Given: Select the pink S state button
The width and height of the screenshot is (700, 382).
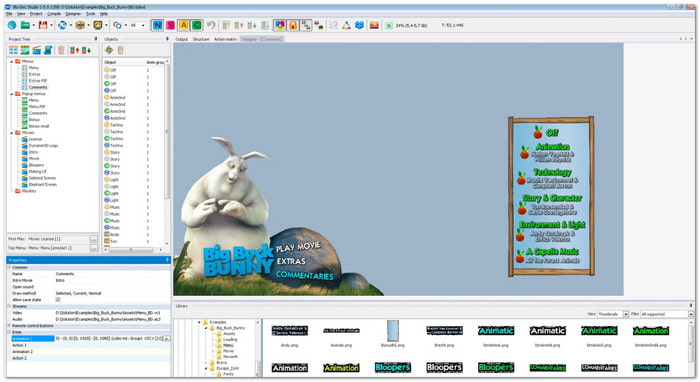Looking at the screenshot, I should click(x=170, y=25).
